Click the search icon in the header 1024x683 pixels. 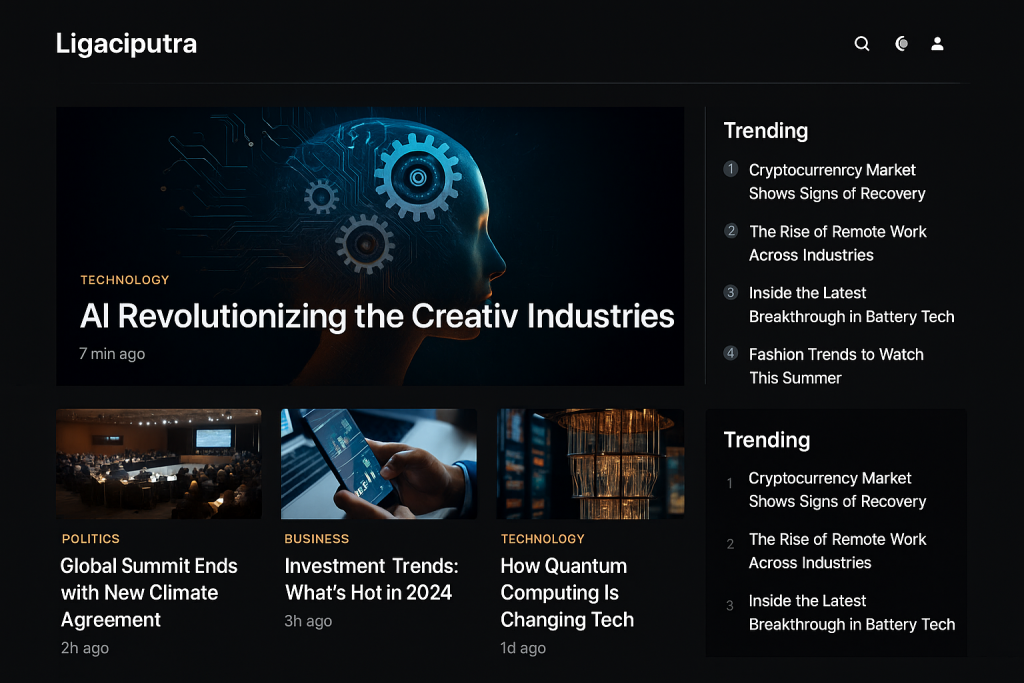(861, 43)
